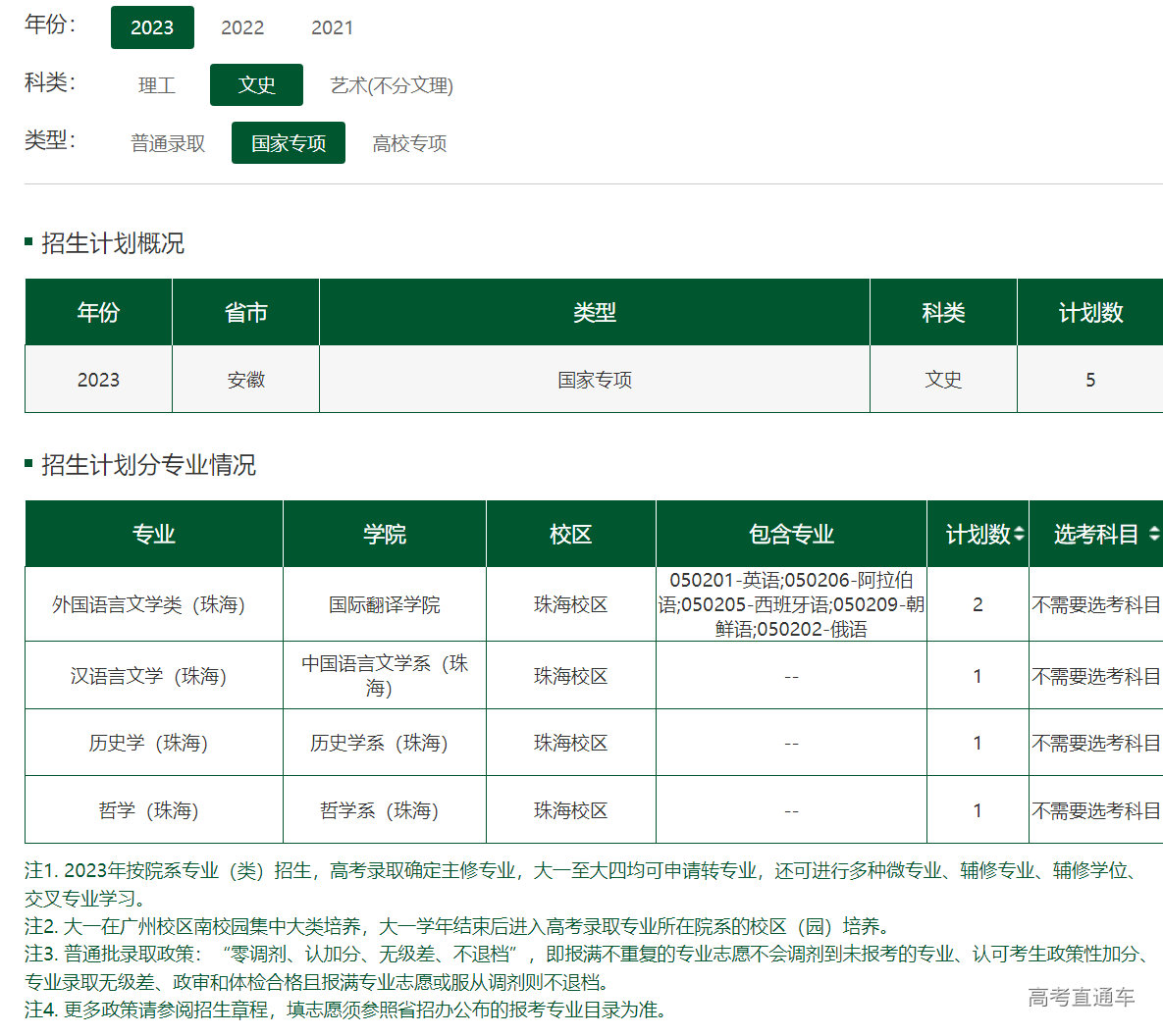Viewport: 1163px width, 1036px height.
Task: Select 艺术(不分文理) category option
Action: 392,85
